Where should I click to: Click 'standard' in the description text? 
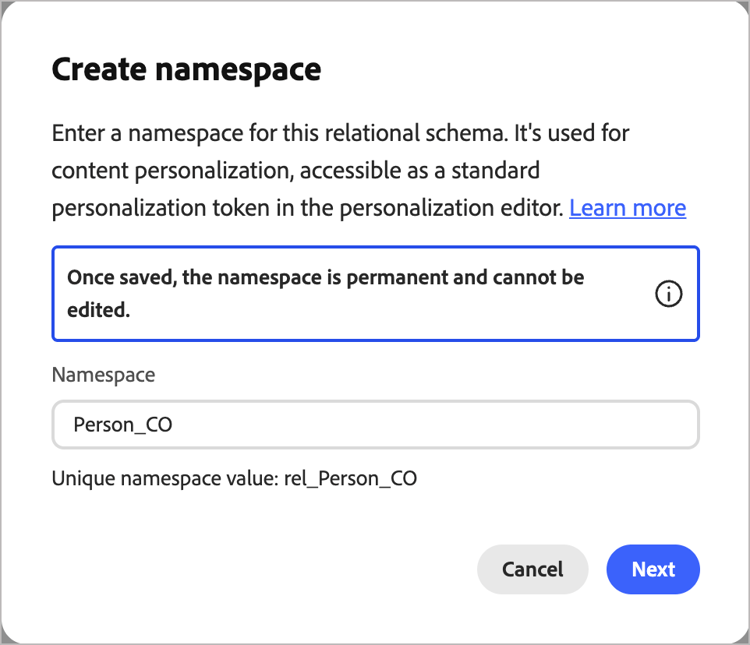(492, 170)
